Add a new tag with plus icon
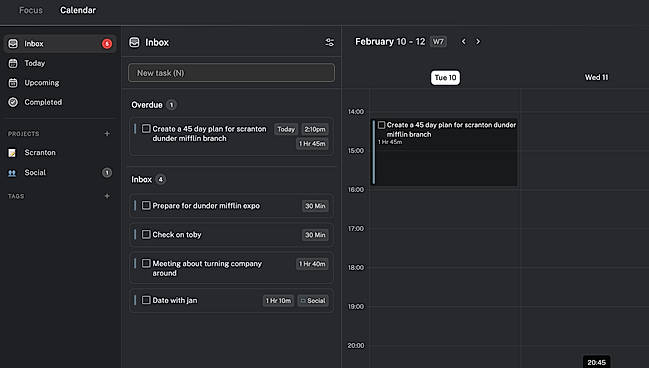This screenshot has height=368, width=649. coord(107,196)
